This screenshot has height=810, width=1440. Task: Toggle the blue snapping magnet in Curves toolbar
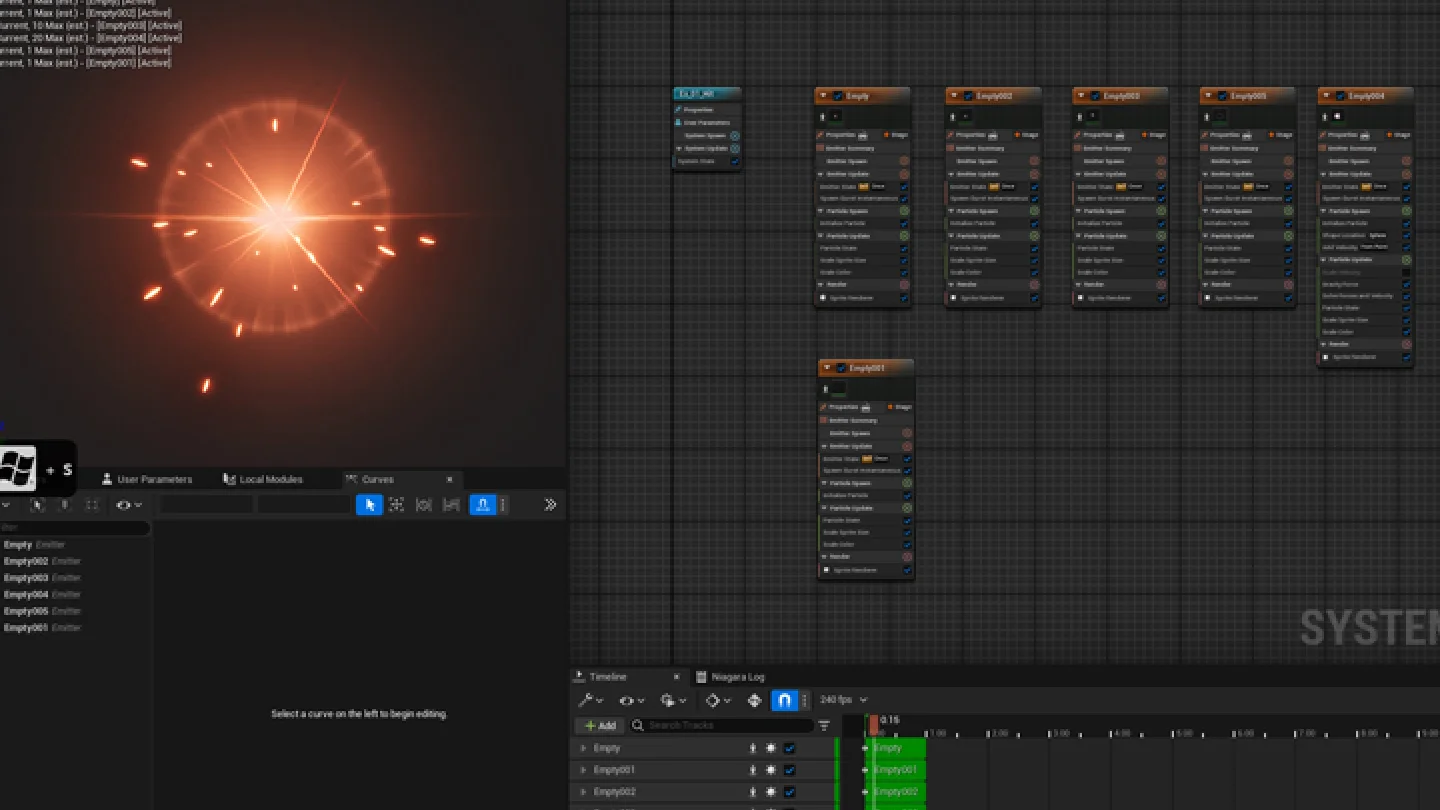483,505
